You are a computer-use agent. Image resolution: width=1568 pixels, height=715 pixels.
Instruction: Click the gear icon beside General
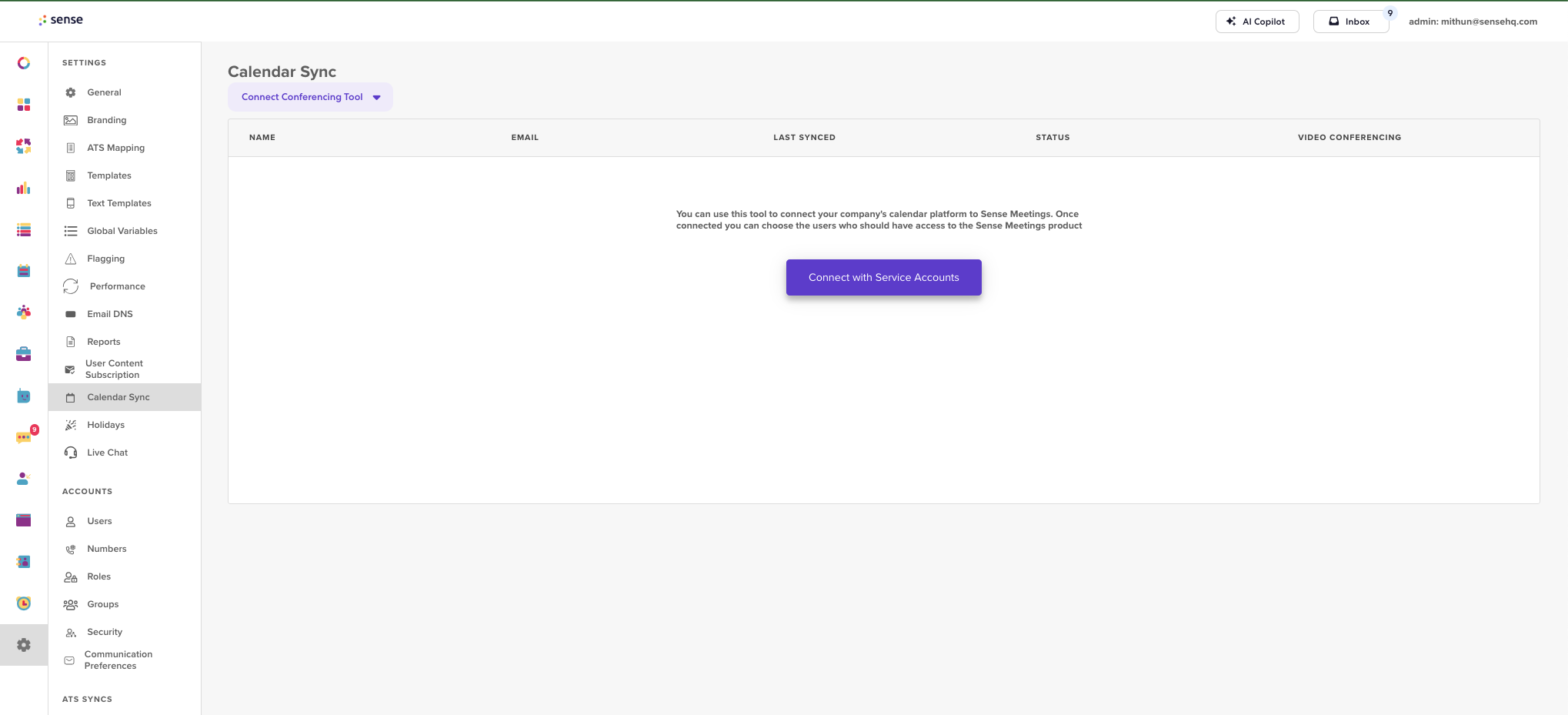(71, 92)
